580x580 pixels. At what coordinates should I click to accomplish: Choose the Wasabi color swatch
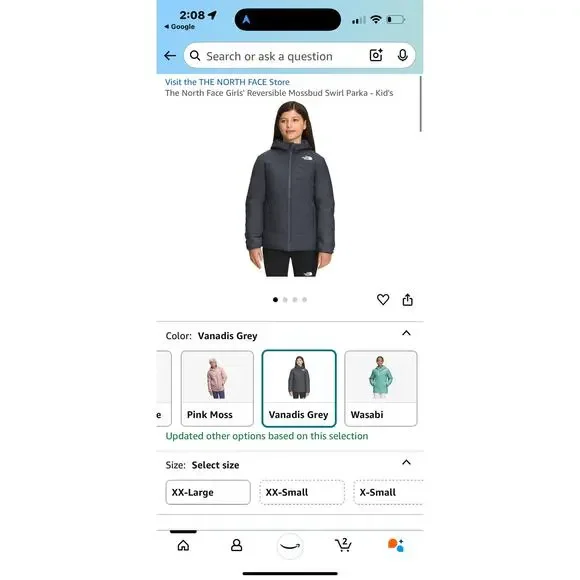(381, 388)
